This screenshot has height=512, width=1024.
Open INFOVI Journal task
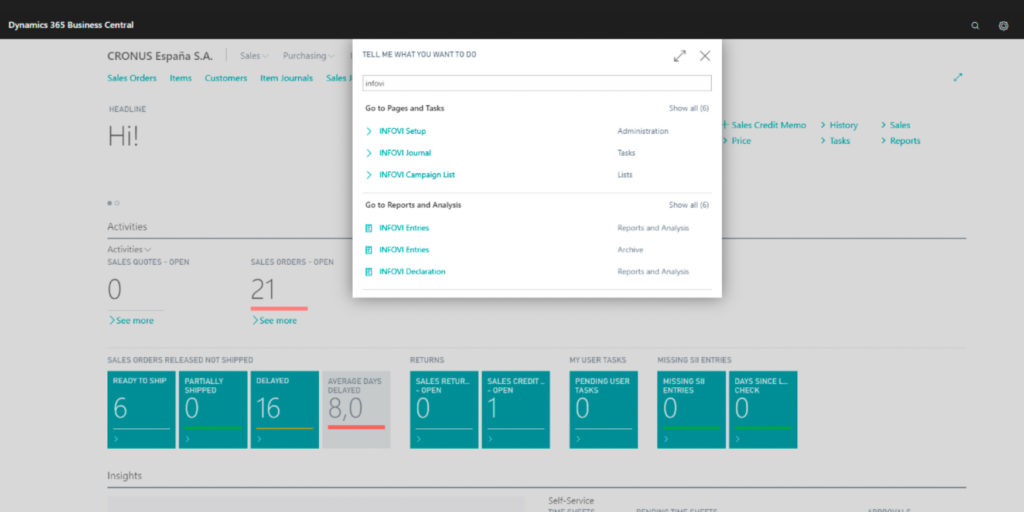click(405, 153)
